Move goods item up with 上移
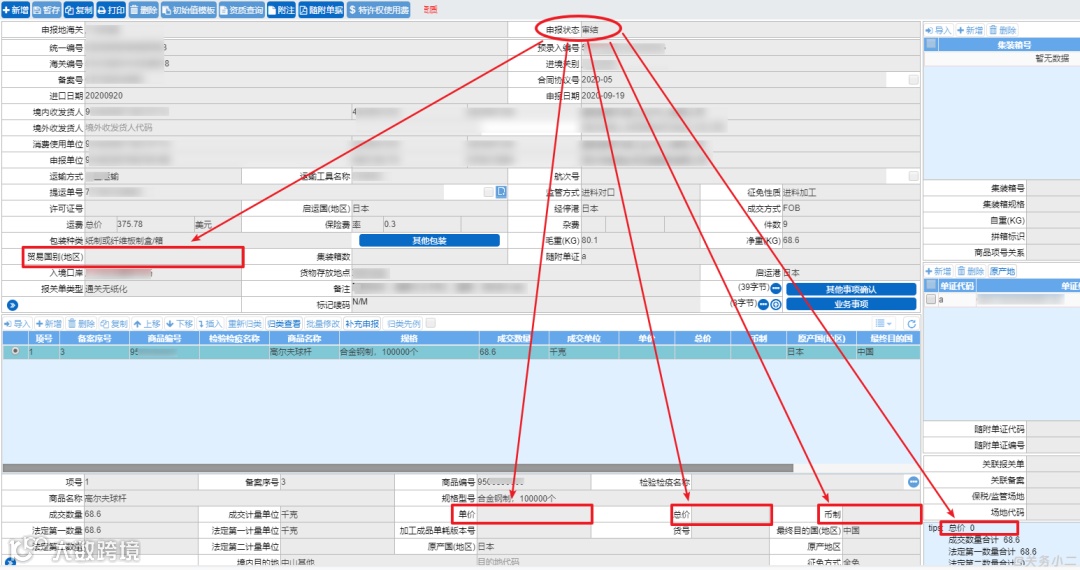This screenshot has height=570, width=1080. pyautogui.click(x=147, y=324)
